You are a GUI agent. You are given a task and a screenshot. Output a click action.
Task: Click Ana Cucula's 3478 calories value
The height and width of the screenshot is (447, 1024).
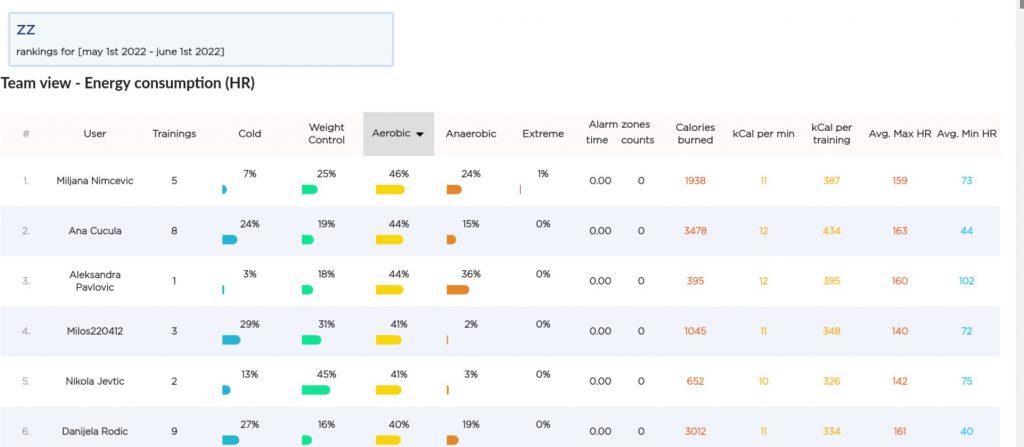695,231
